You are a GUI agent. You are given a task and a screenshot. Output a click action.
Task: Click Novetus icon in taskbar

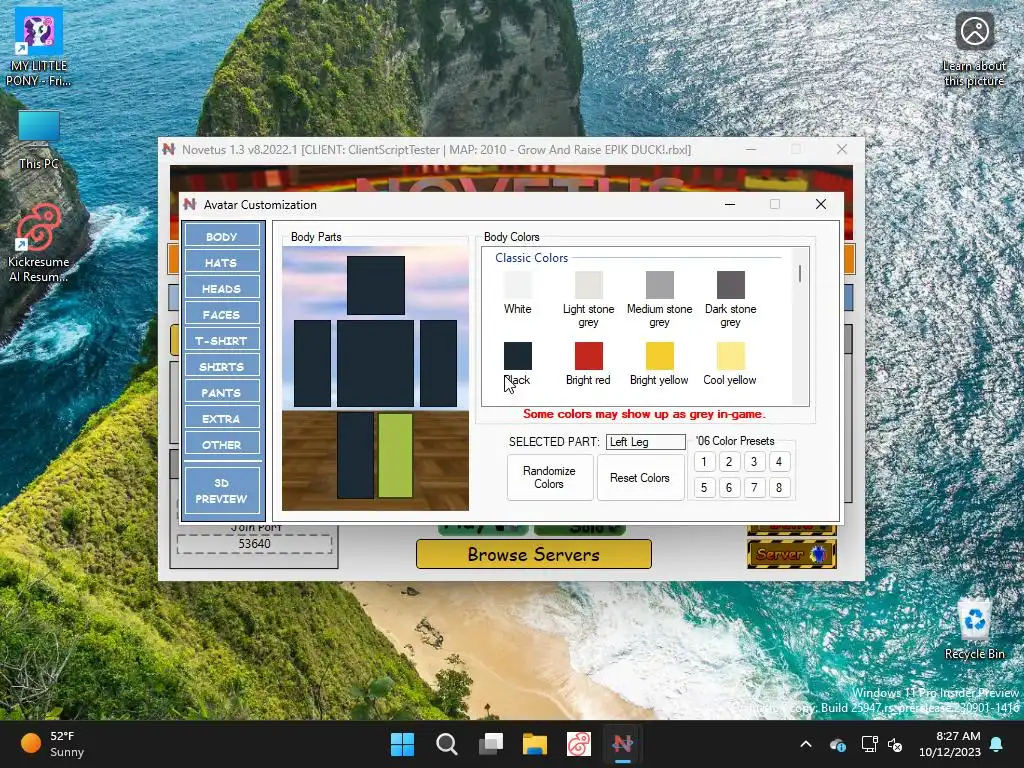click(623, 744)
